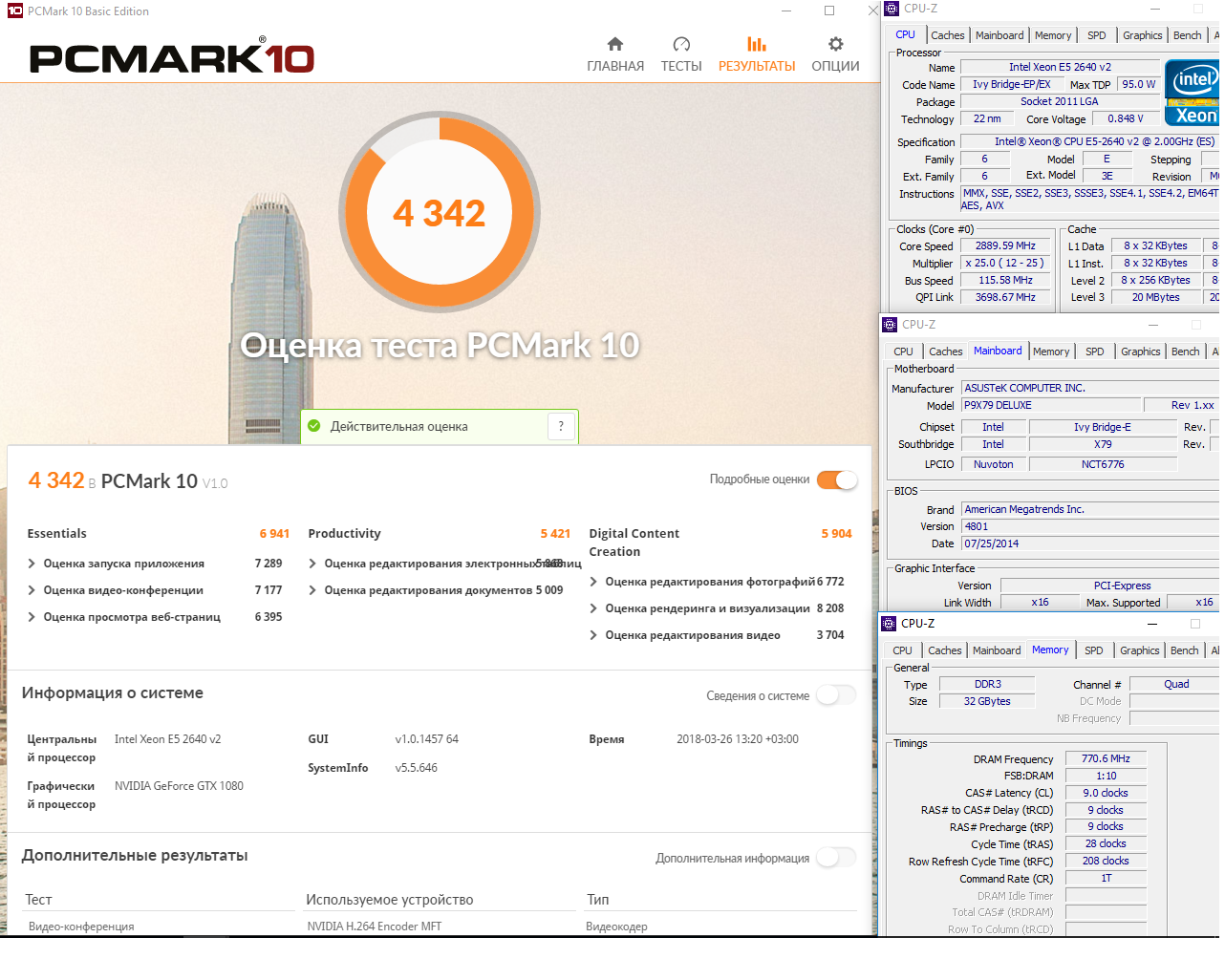Click the Essentials score 6 941

(x=274, y=534)
